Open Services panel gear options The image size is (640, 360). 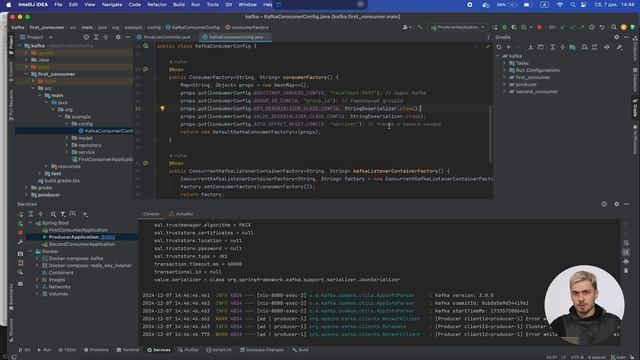616,204
